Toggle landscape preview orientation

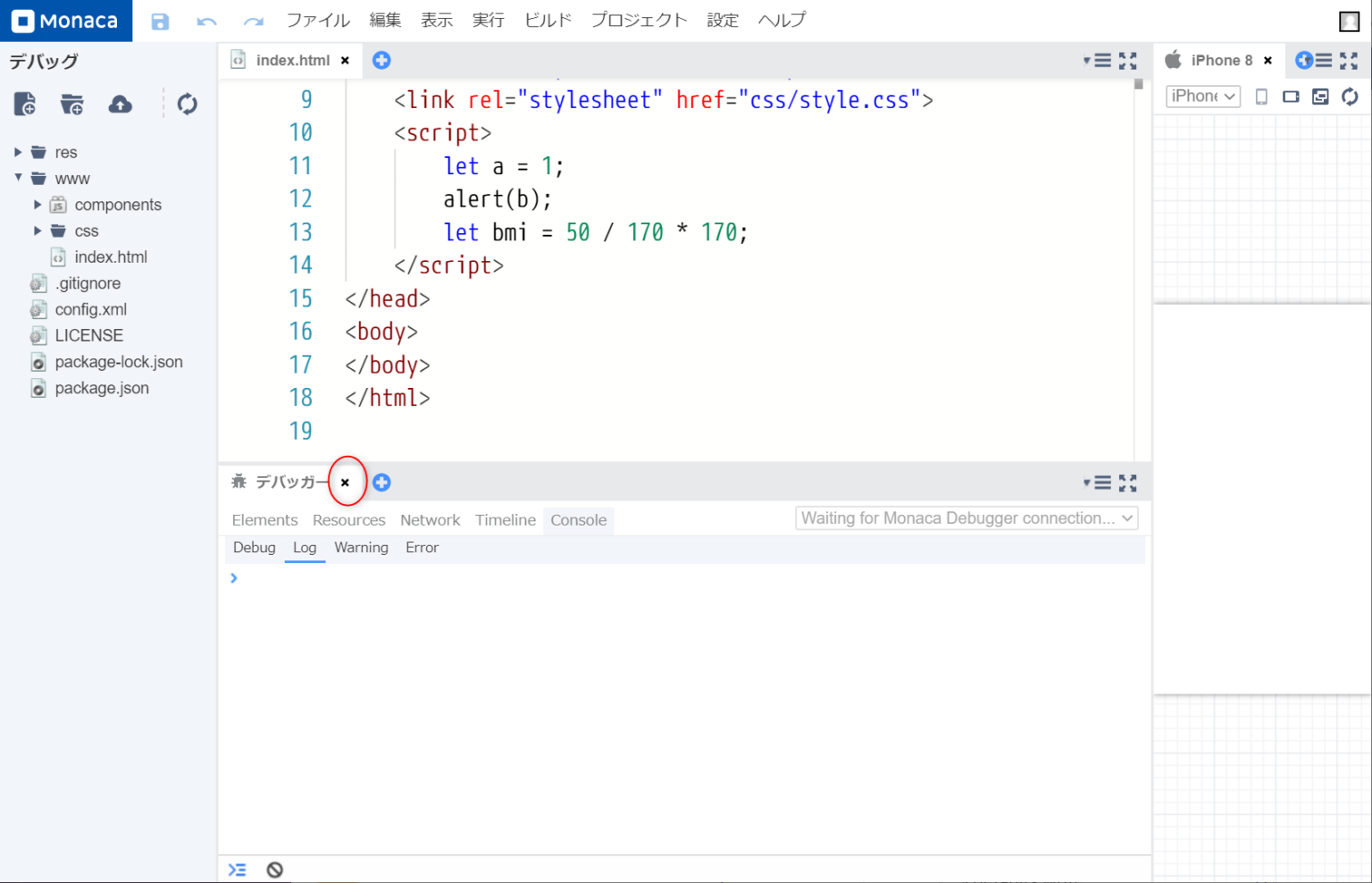pos(1291,97)
